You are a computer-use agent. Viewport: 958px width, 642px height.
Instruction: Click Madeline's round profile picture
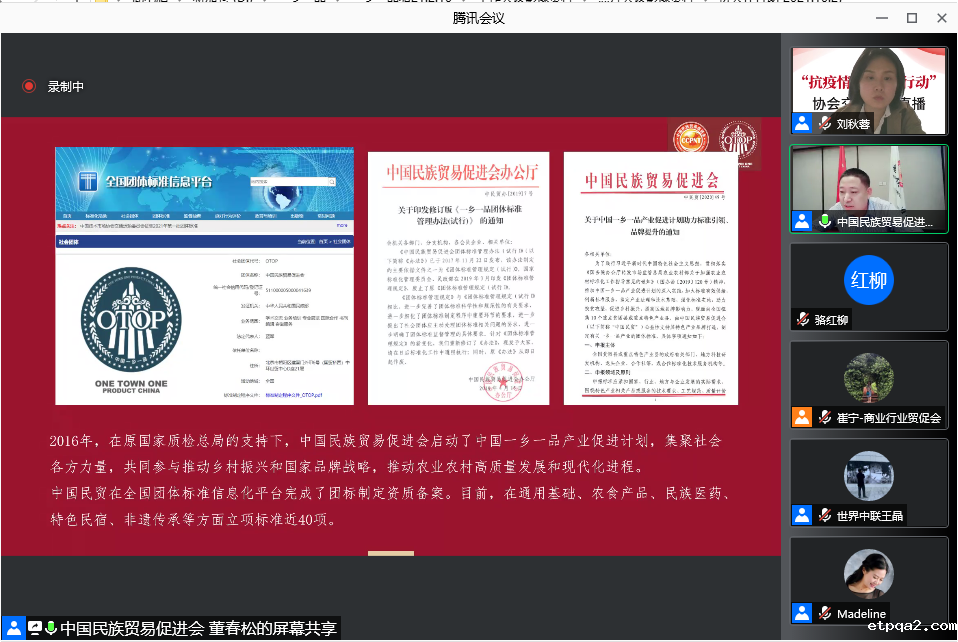pyautogui.click(x=868, y=573)
